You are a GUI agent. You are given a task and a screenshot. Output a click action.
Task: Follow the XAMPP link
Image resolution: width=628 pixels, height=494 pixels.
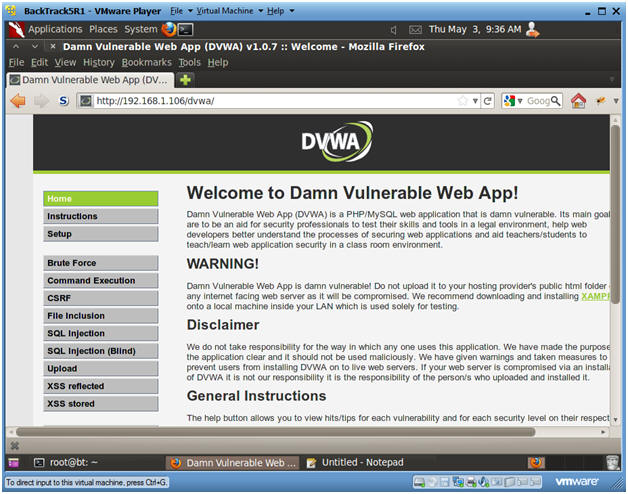click(595, 296)
